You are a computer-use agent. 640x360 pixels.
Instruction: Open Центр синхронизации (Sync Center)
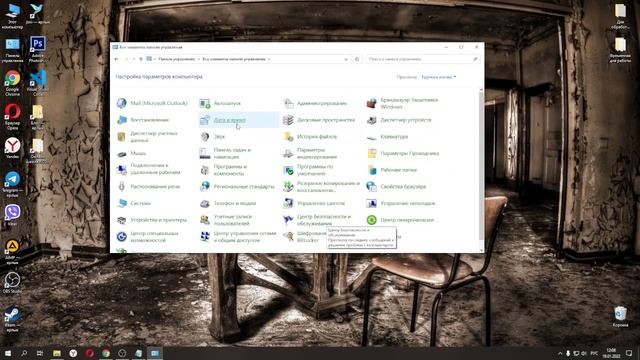pyautogui.click(x=400, y=220)
